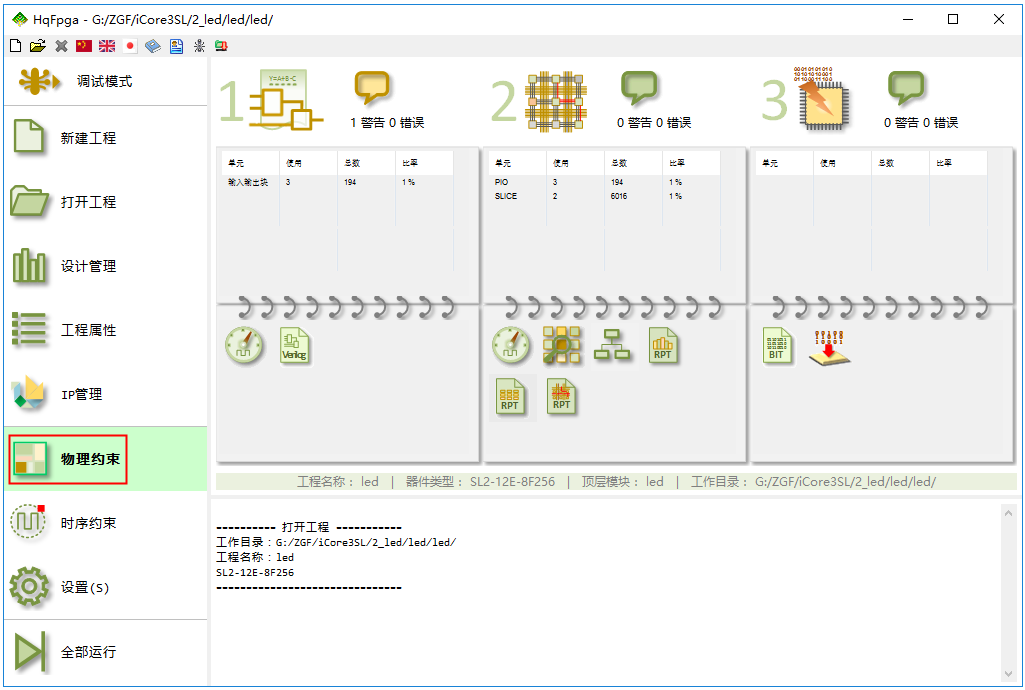
Task: Click the chip floorplan viewer icon
Action: (561, 346)
